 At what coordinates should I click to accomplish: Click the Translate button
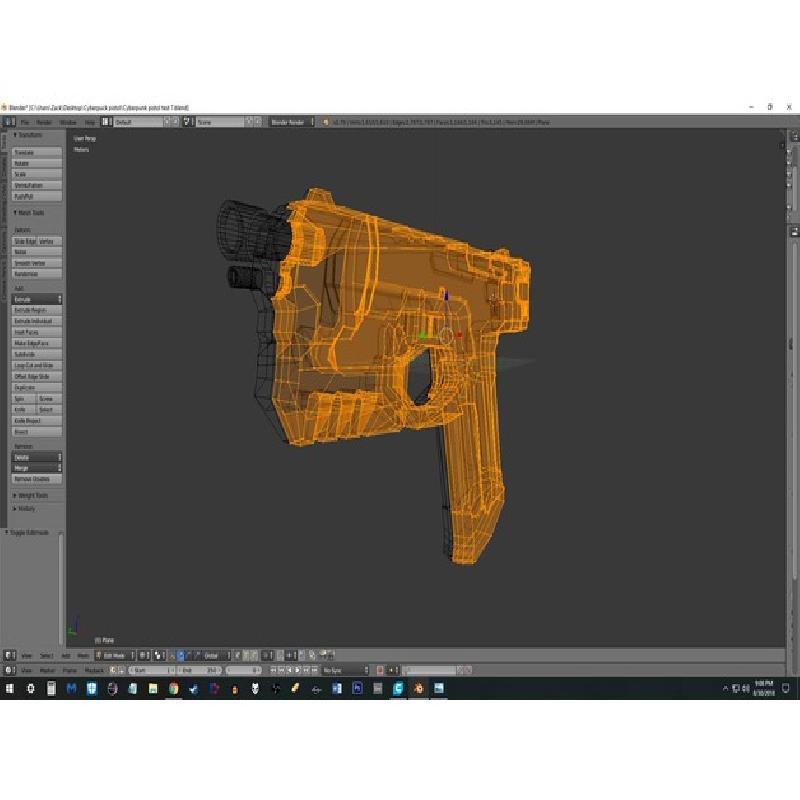(37, 152)
